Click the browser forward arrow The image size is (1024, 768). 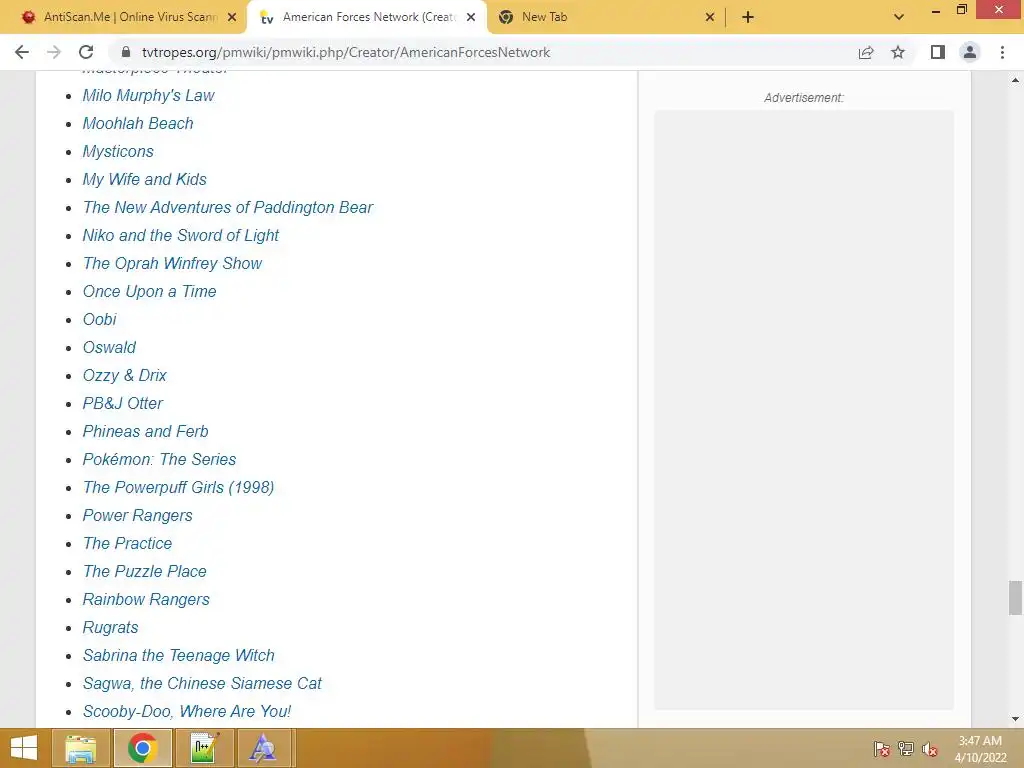click(x=54, y=52)
